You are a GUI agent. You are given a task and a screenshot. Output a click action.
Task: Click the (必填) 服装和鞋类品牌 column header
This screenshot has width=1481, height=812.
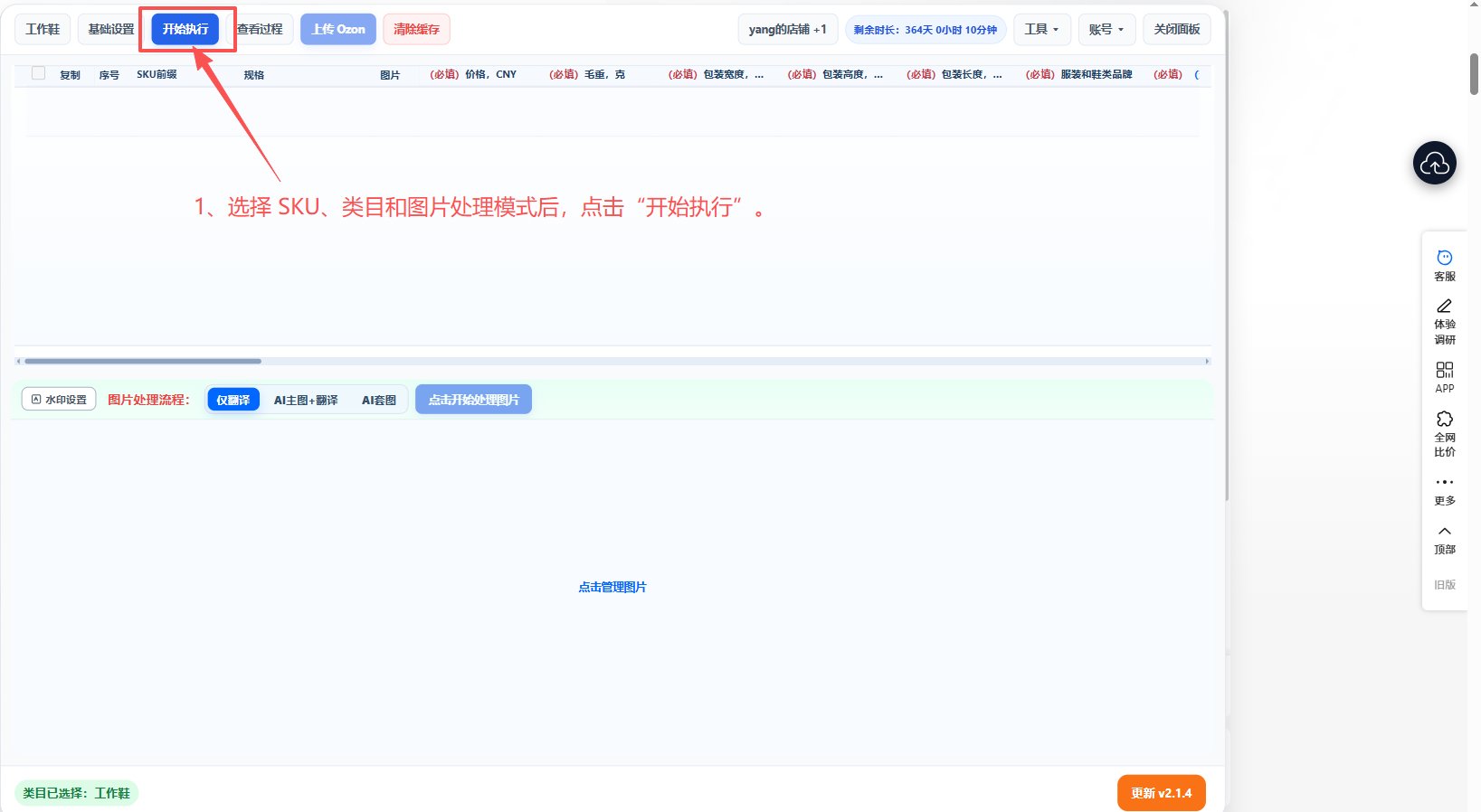[1079, 74]
